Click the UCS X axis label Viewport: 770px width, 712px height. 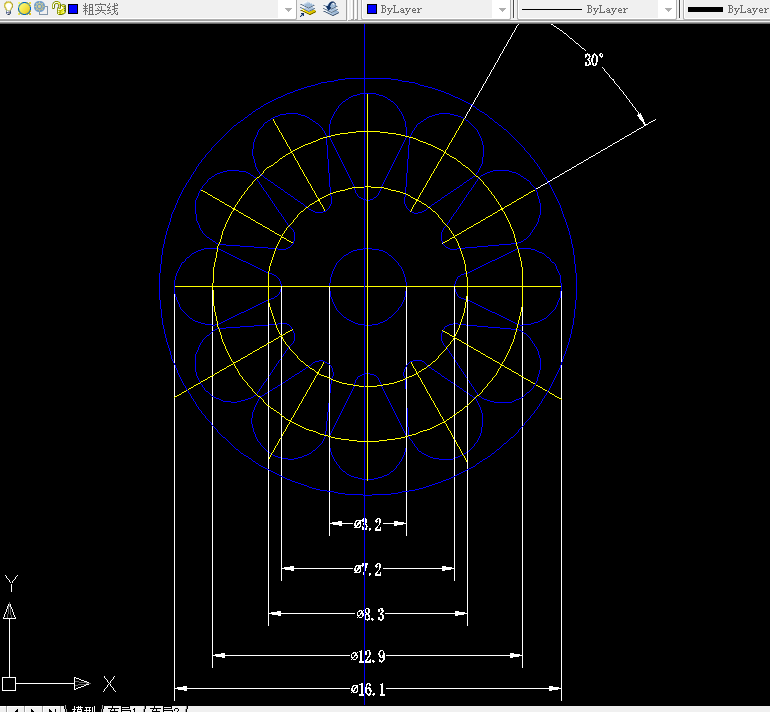[110, 684]
